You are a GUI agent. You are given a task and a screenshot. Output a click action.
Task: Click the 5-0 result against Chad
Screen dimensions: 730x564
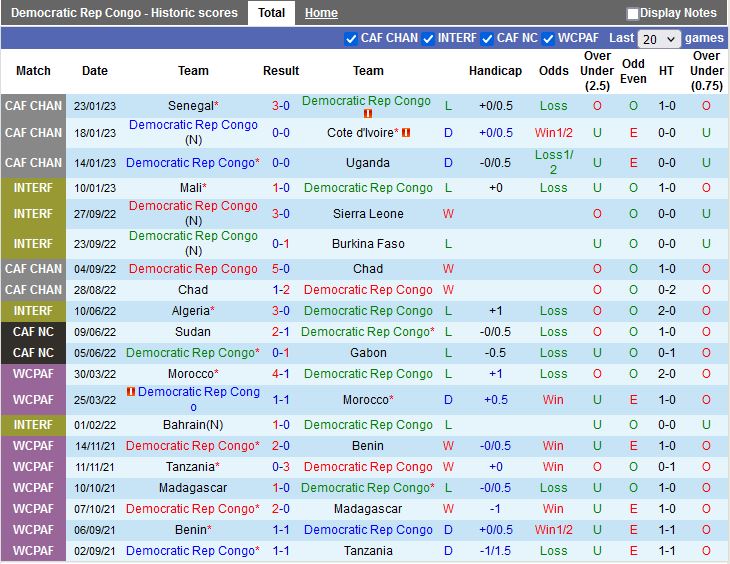click(281, 269)
